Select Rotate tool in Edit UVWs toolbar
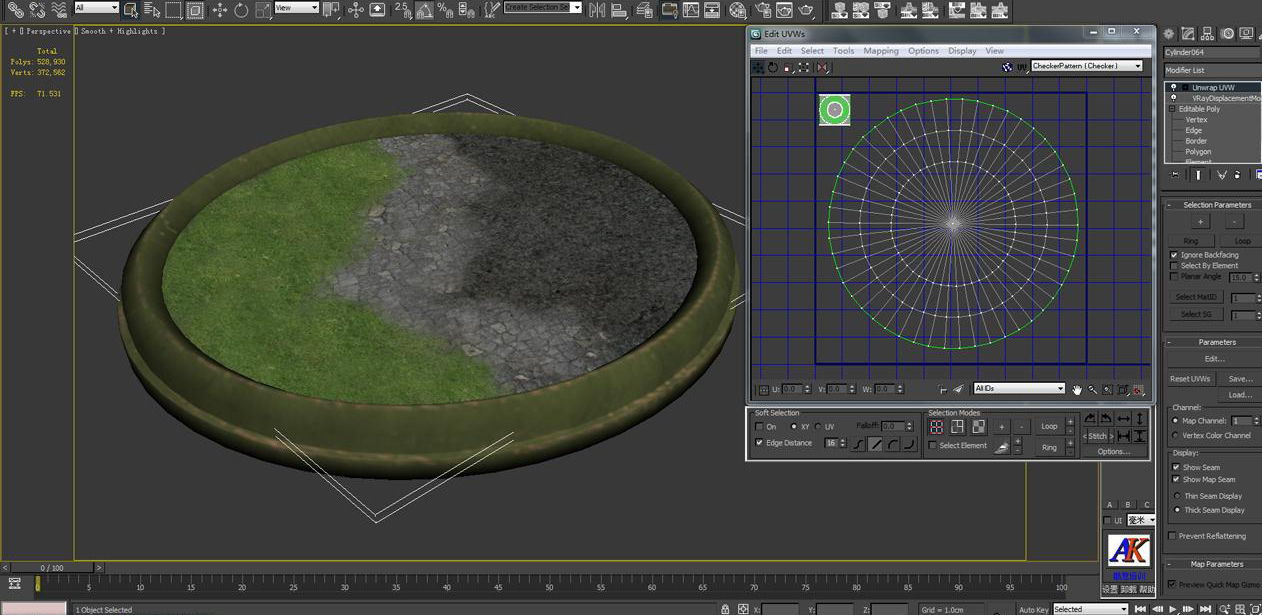This screenshot has height=615, width=1262. 773,67
